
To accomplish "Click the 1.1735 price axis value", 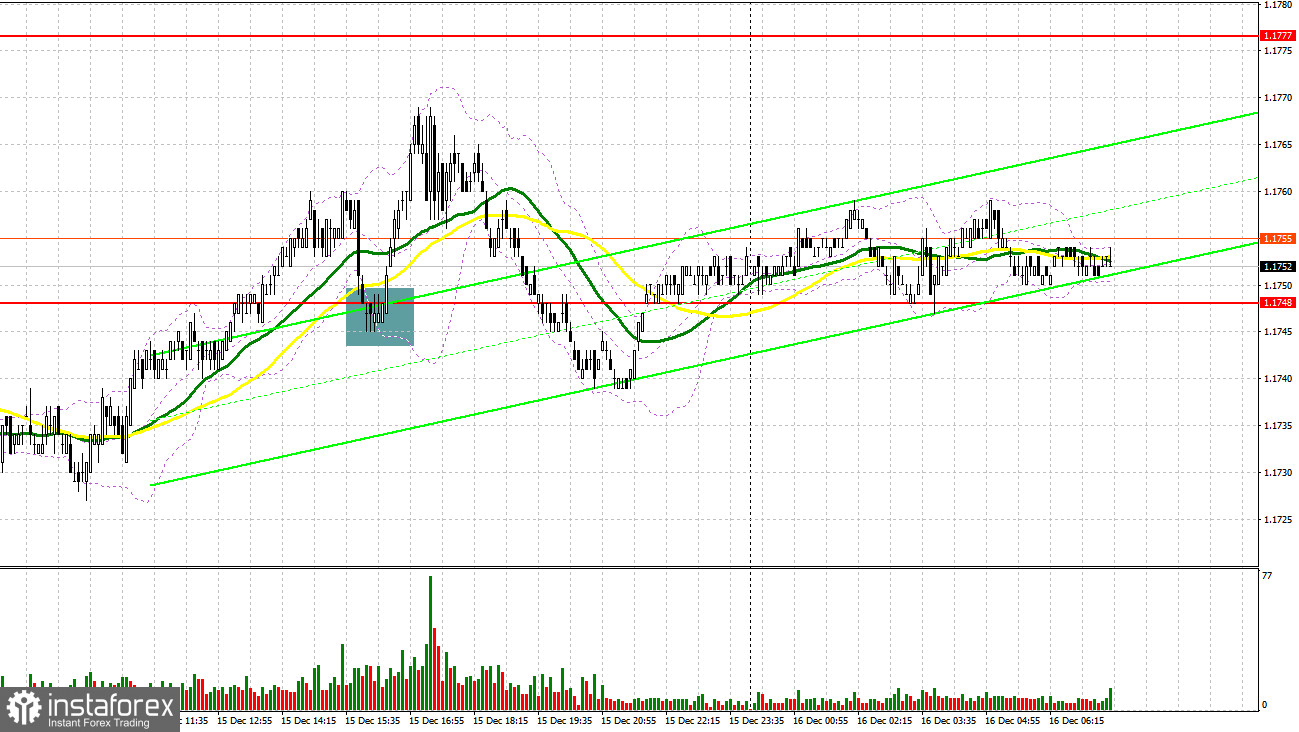I will (x=1277, y=426).
